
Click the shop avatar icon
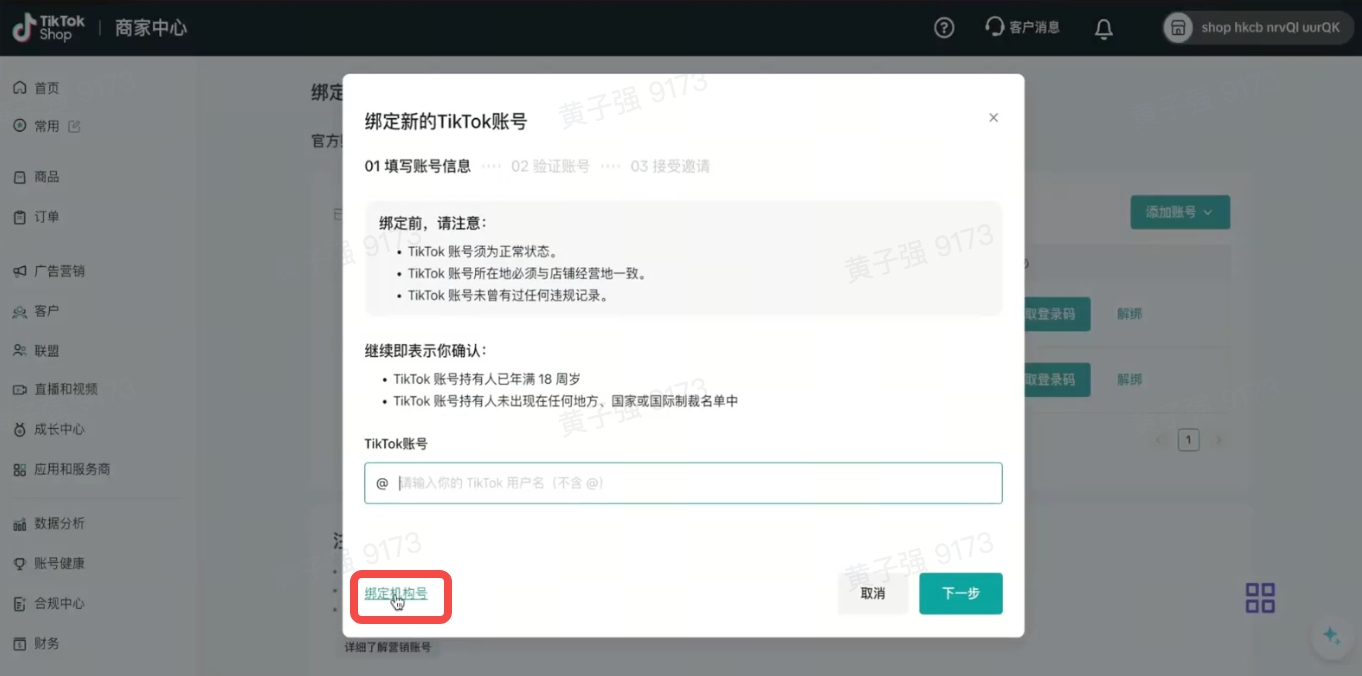[1179, 28]
